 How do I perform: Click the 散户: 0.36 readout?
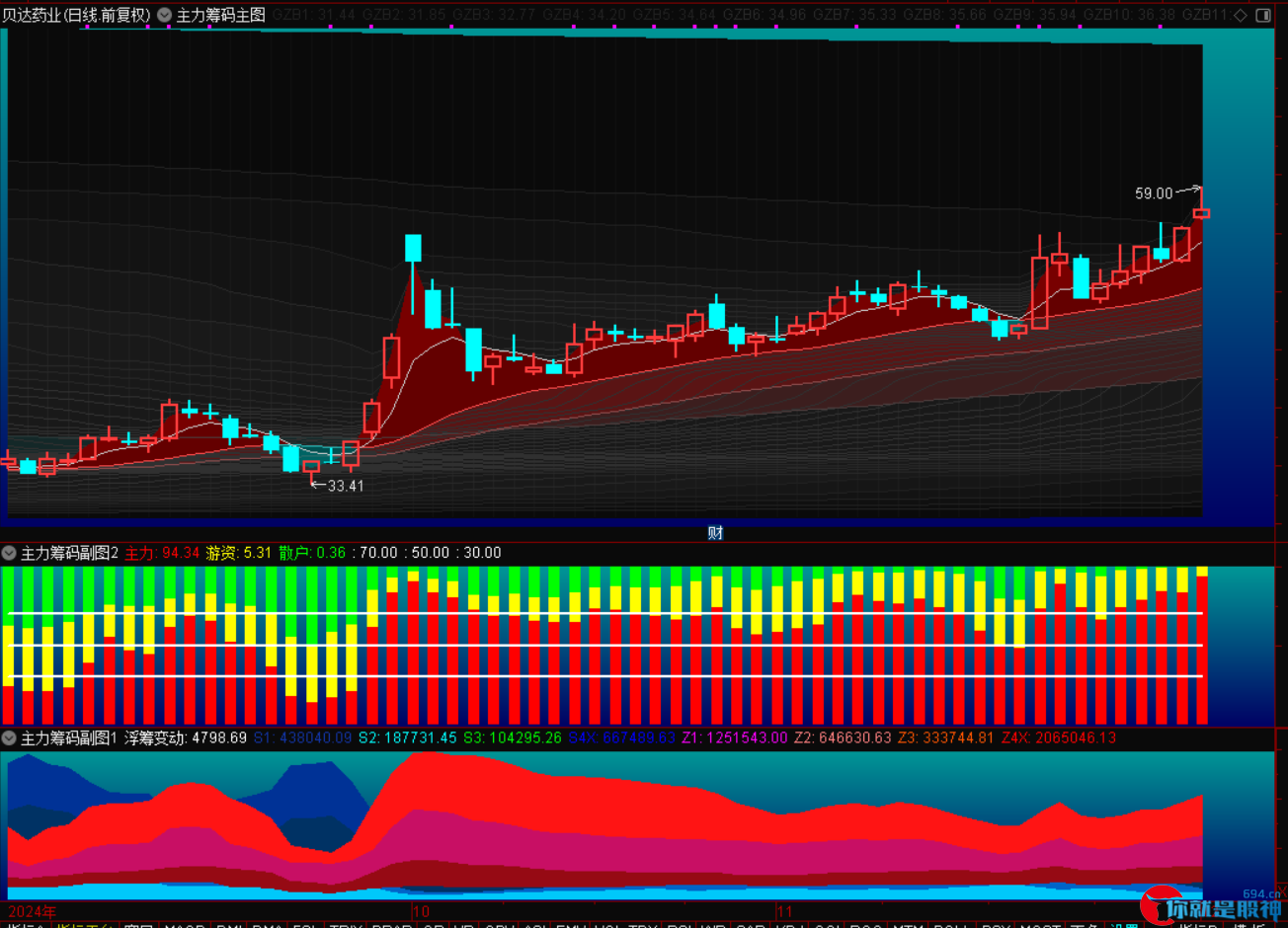pos(312,553)
